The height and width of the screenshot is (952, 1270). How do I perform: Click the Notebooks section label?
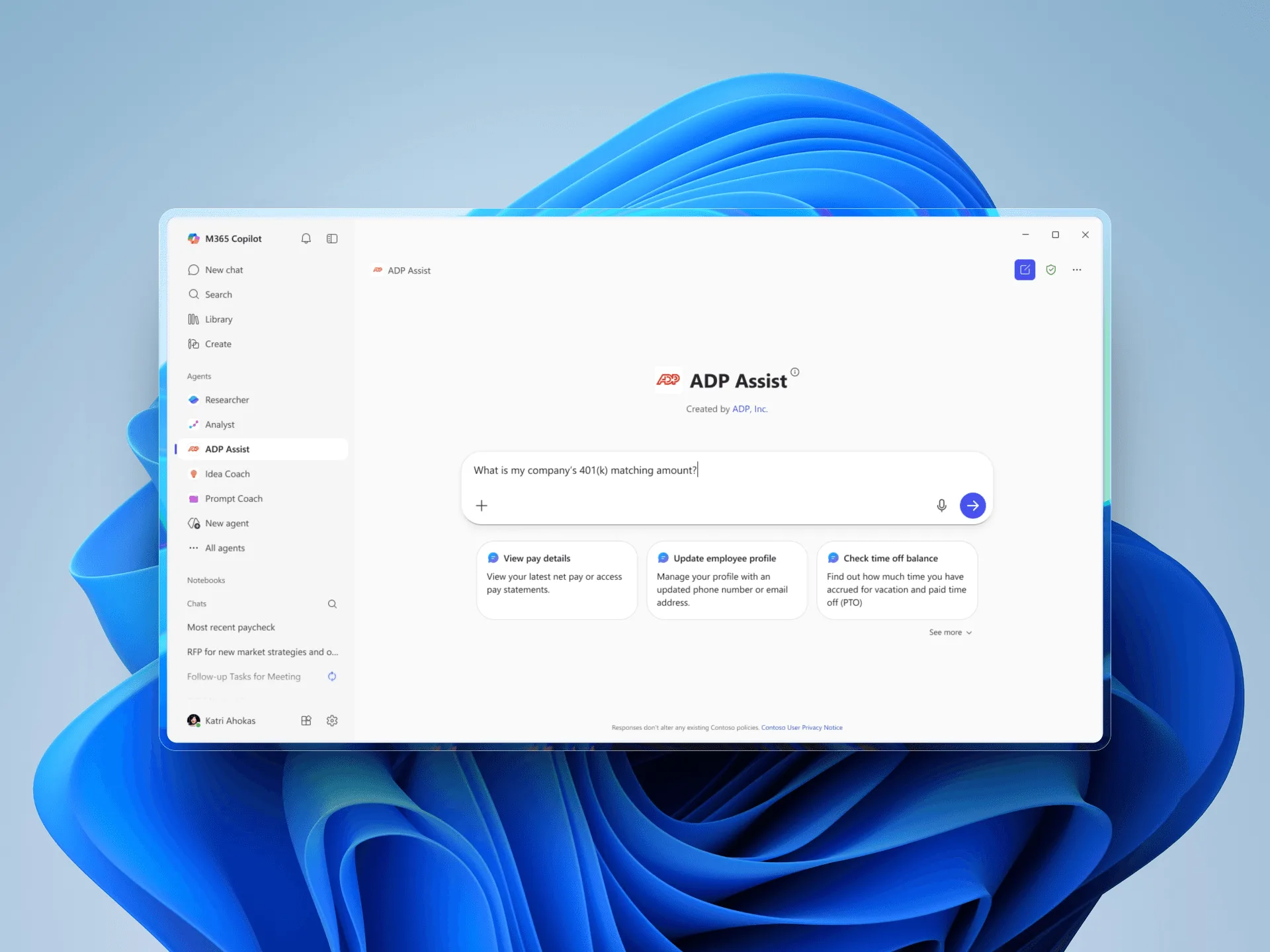pos(206,580)
